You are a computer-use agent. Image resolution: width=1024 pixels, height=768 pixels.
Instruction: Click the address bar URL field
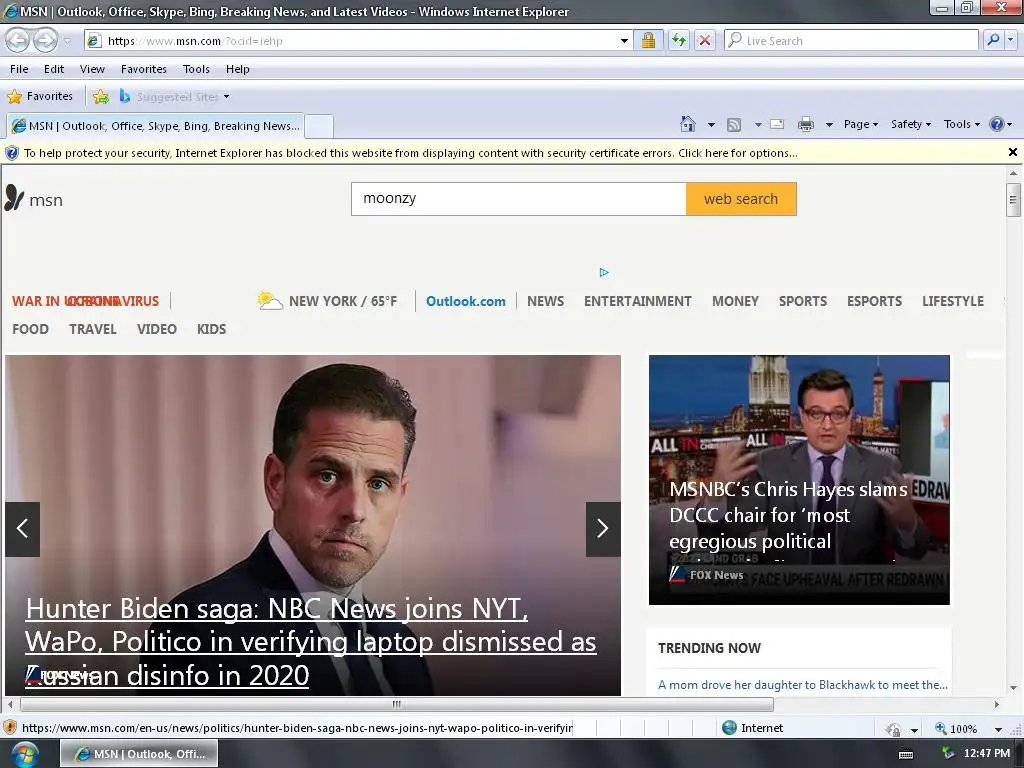pos(353,40)
